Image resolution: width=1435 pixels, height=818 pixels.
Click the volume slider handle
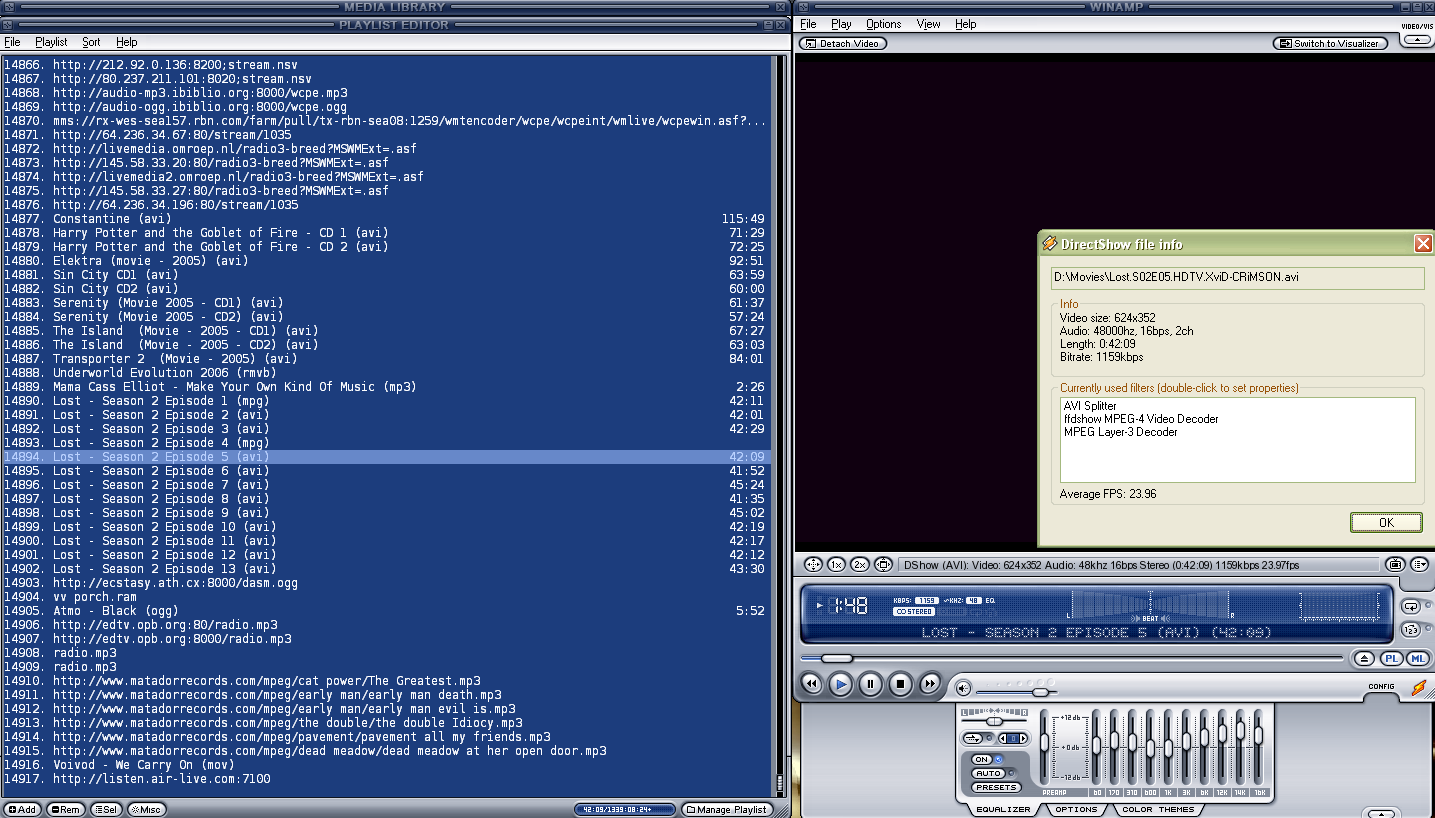[x=1040, y=692]
